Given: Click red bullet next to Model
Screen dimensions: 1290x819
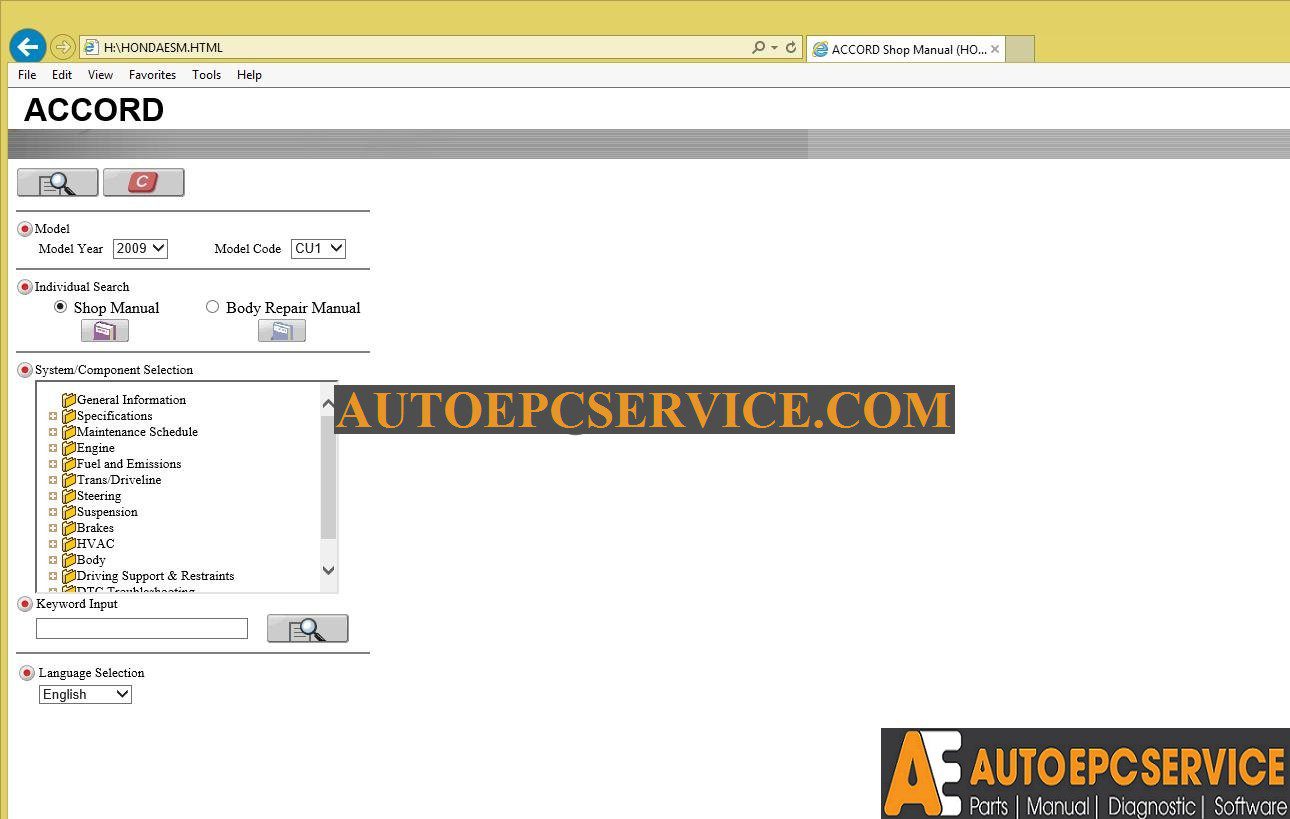Looking at the screenshot, I should (x=25, y=229).
